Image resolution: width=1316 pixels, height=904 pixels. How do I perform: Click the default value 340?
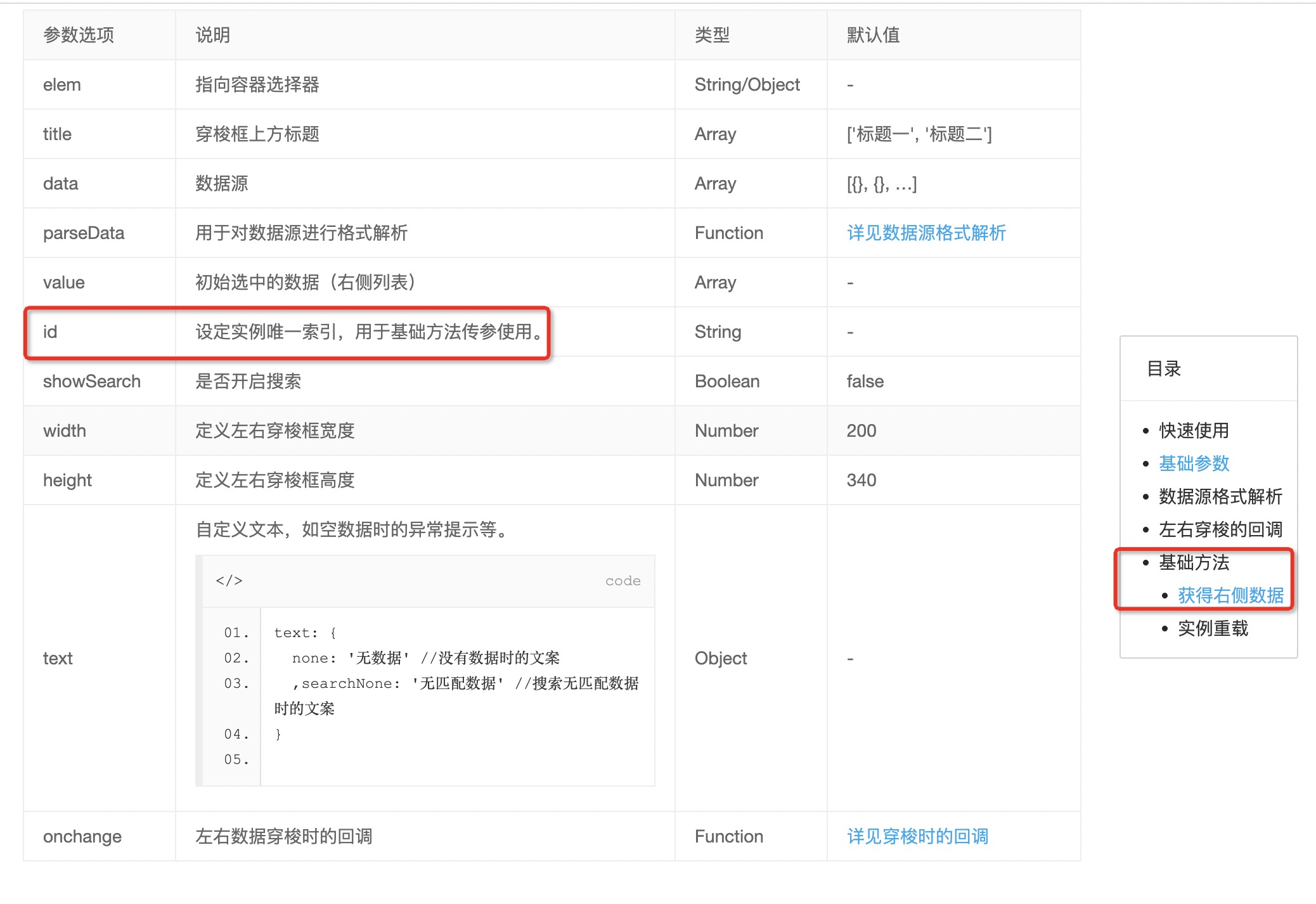pyautogui.click(x=861, y=480)
